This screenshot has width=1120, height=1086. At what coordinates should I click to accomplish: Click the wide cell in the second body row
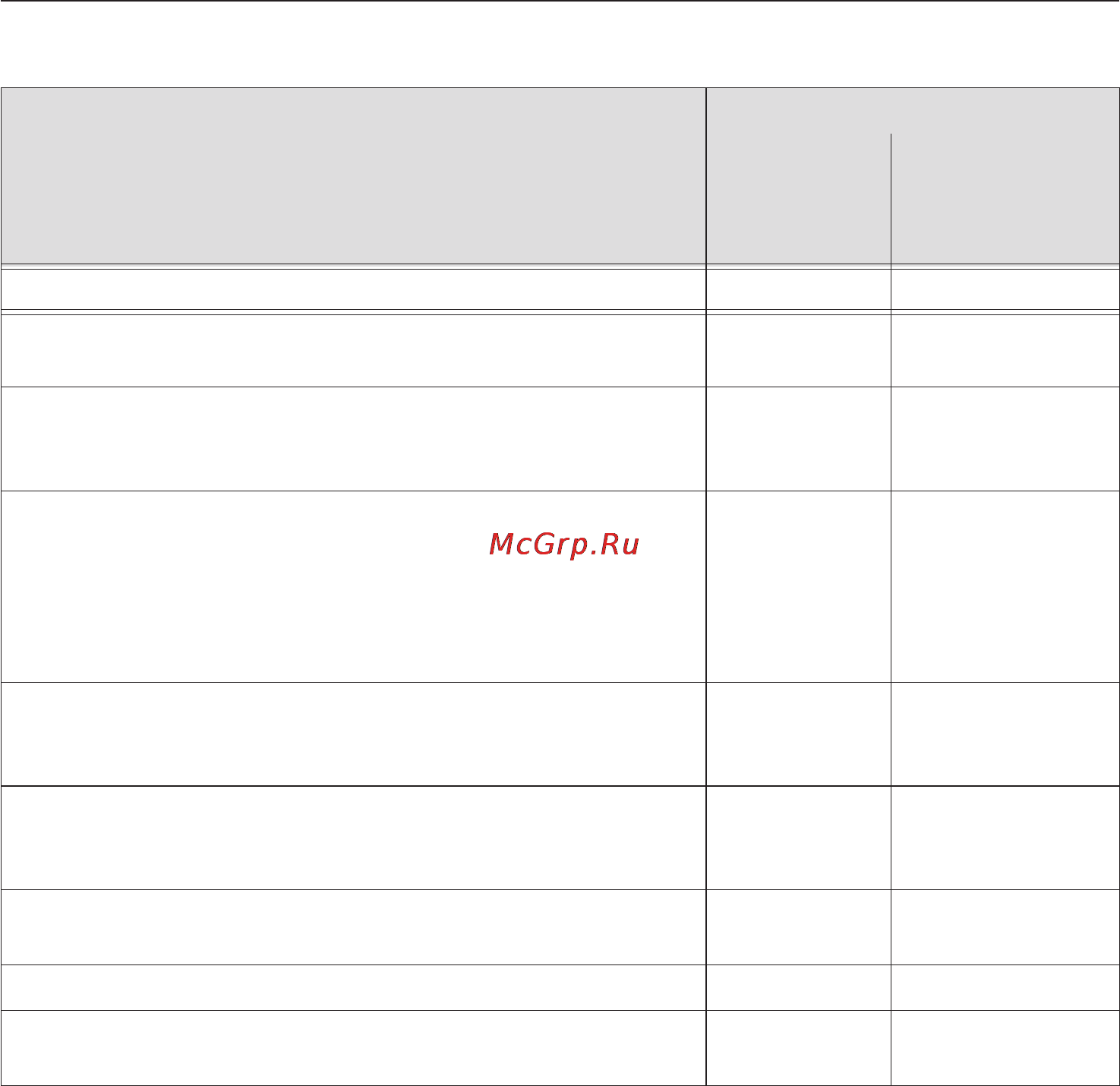click(353, 349)
